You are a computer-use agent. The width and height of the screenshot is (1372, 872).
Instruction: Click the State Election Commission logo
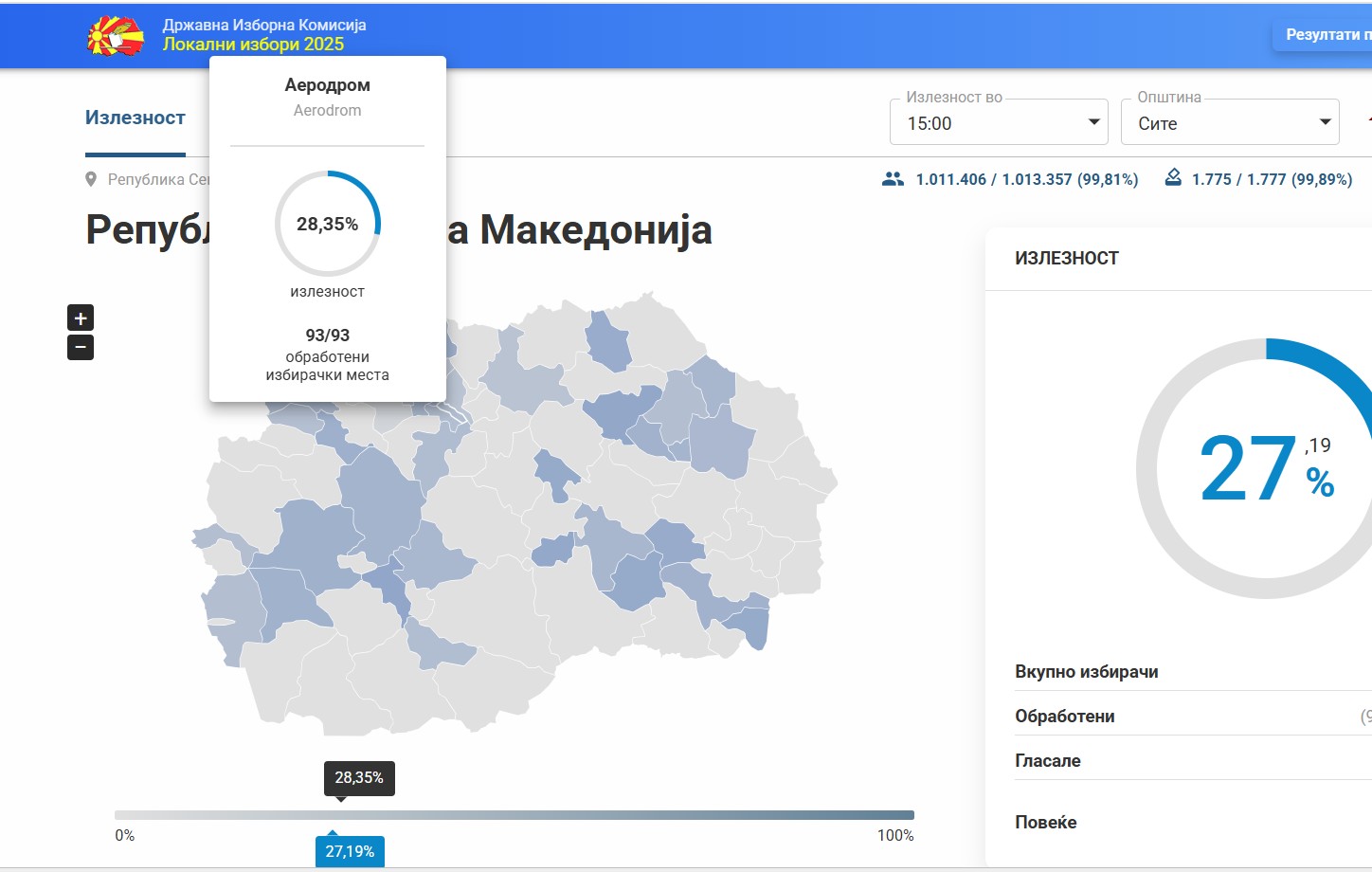pos(116,36)
